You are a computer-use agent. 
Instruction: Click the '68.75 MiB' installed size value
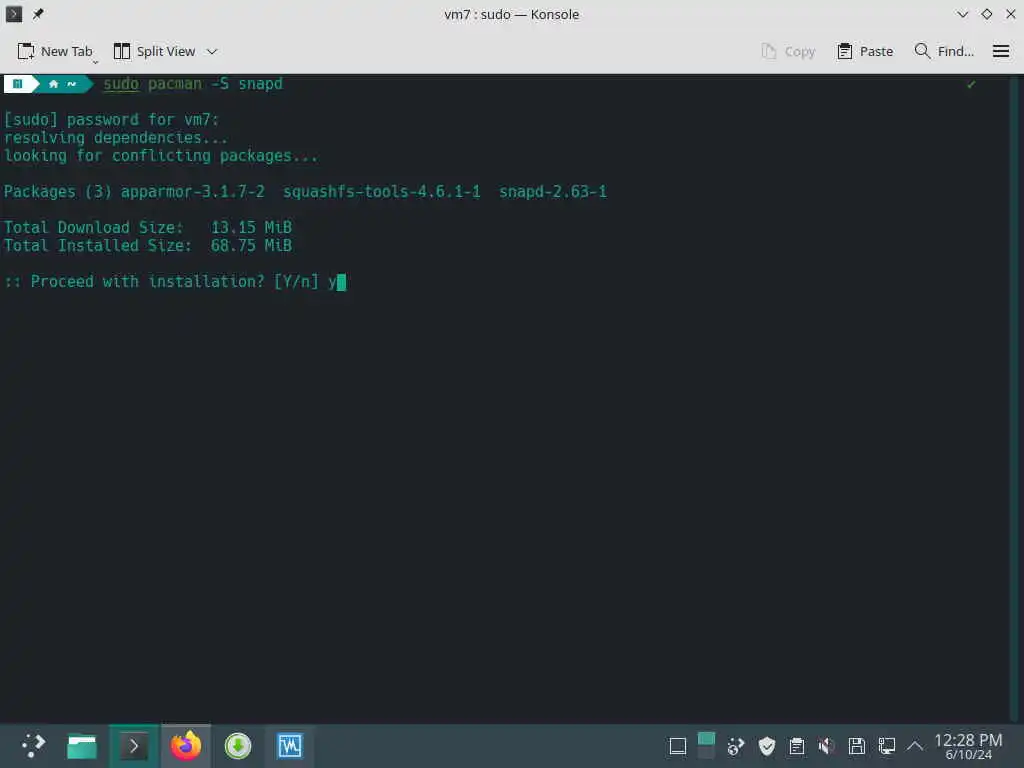click(x=251, y=246)
